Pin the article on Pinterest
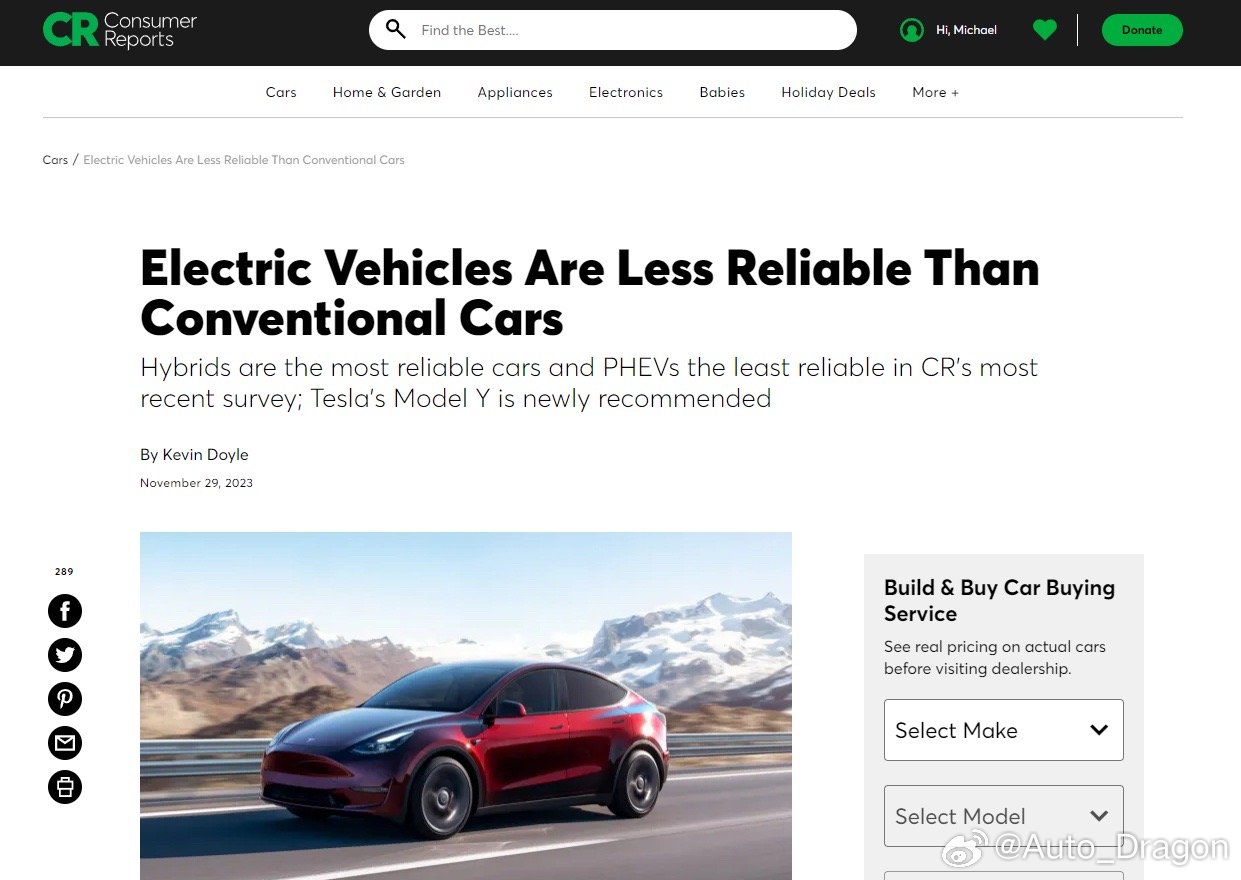This screenshot has width=1241, height=880. click(x=65, y=699)
